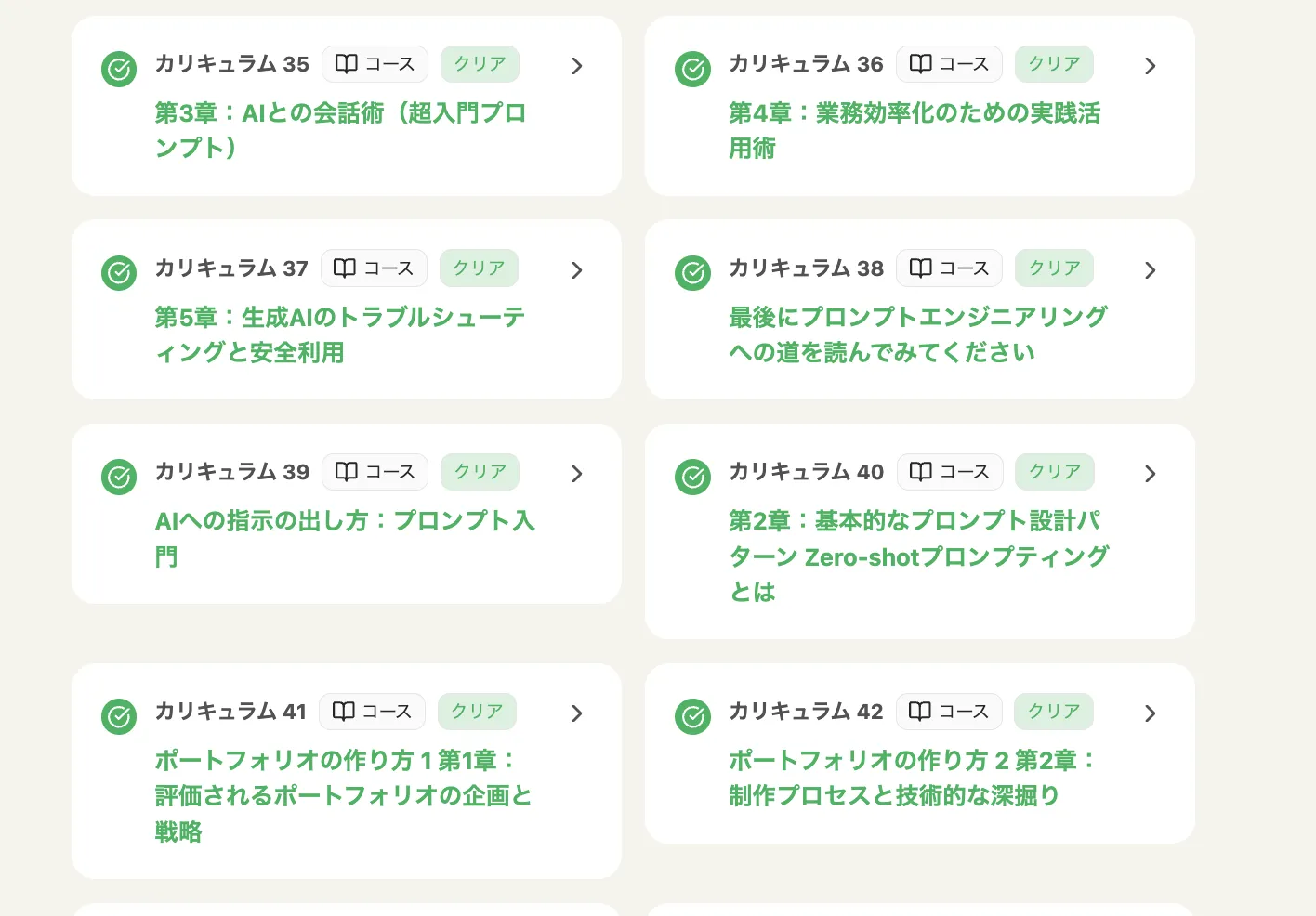Toggle クリア badge on カリキュラム 41
Screen dimensions: 1316x916
tap(477, 711)
